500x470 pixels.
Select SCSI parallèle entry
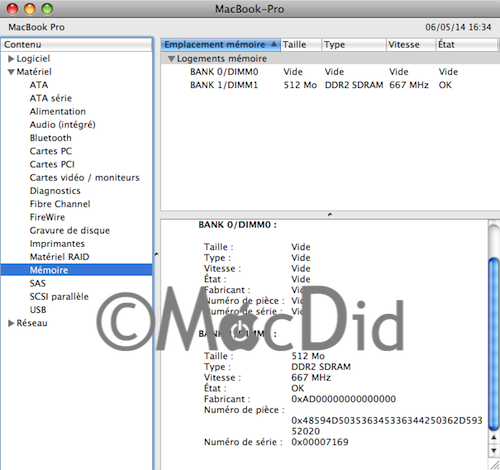[x=59, y=297]
